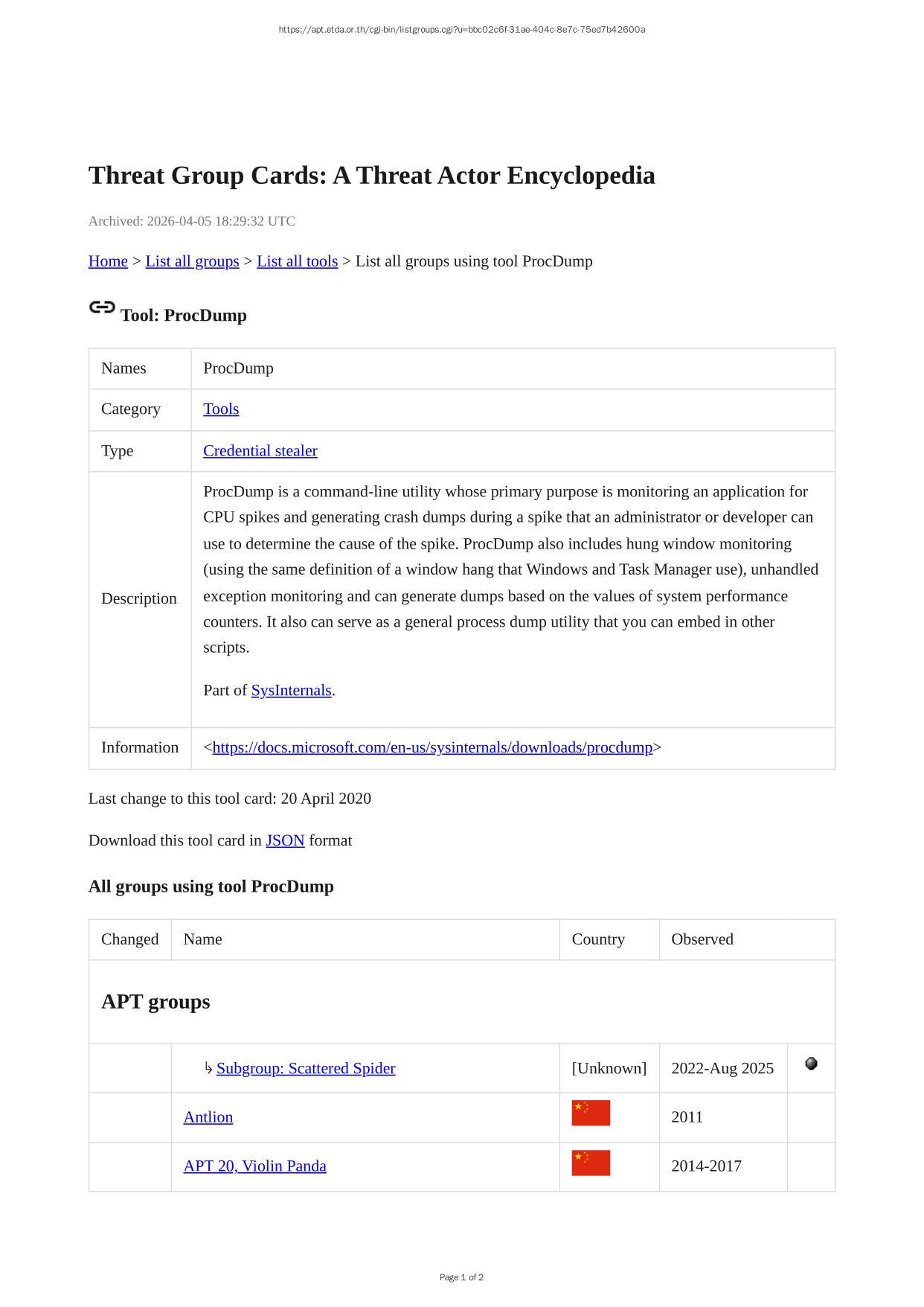Click the China flag in APT 20 row
The image size is (924, 1307).
(591, 1163)
